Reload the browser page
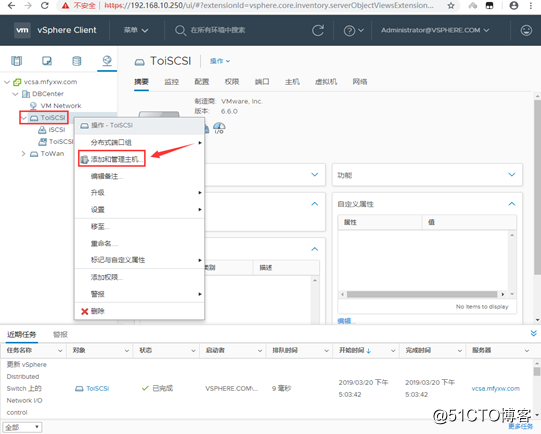 point(45,5)
